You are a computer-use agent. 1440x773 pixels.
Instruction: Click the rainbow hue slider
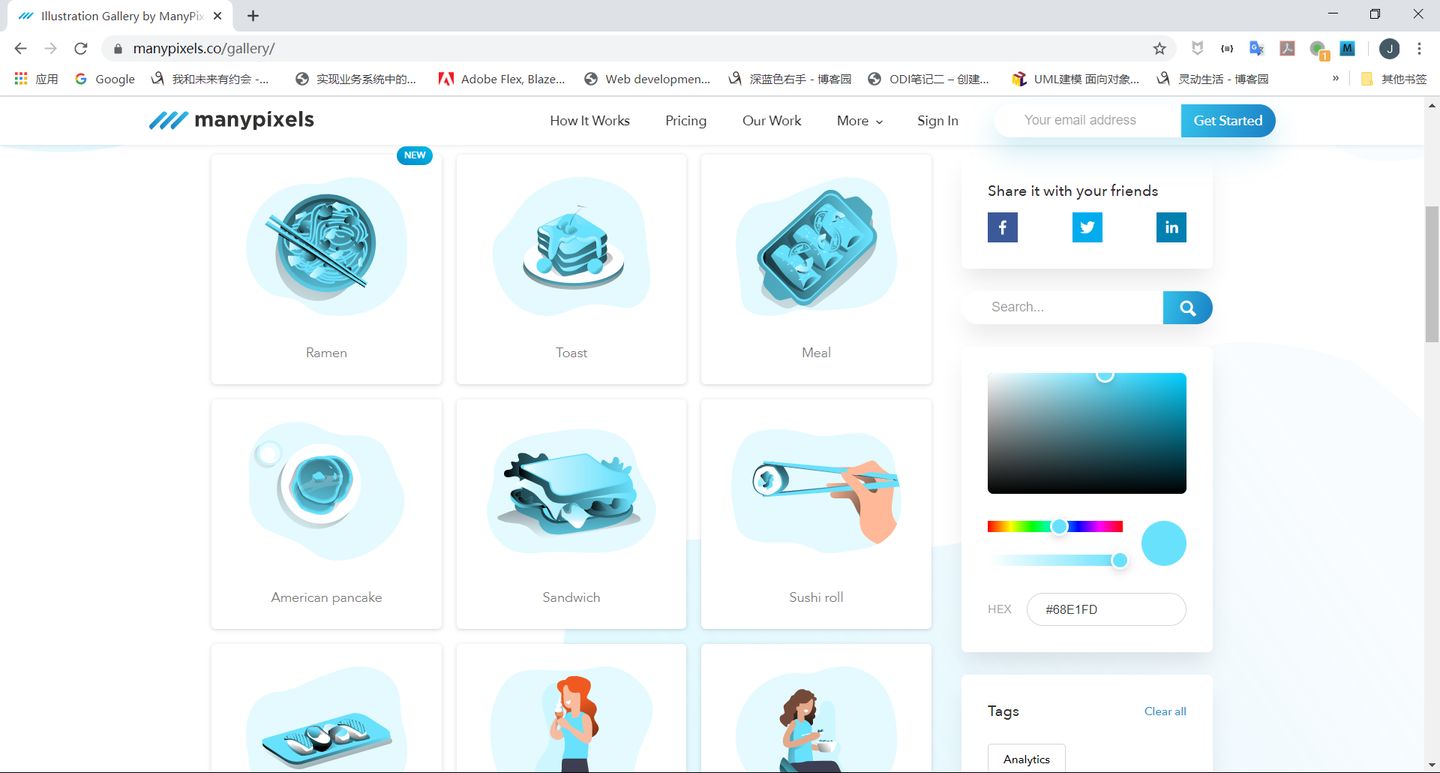coord(1055,526)
